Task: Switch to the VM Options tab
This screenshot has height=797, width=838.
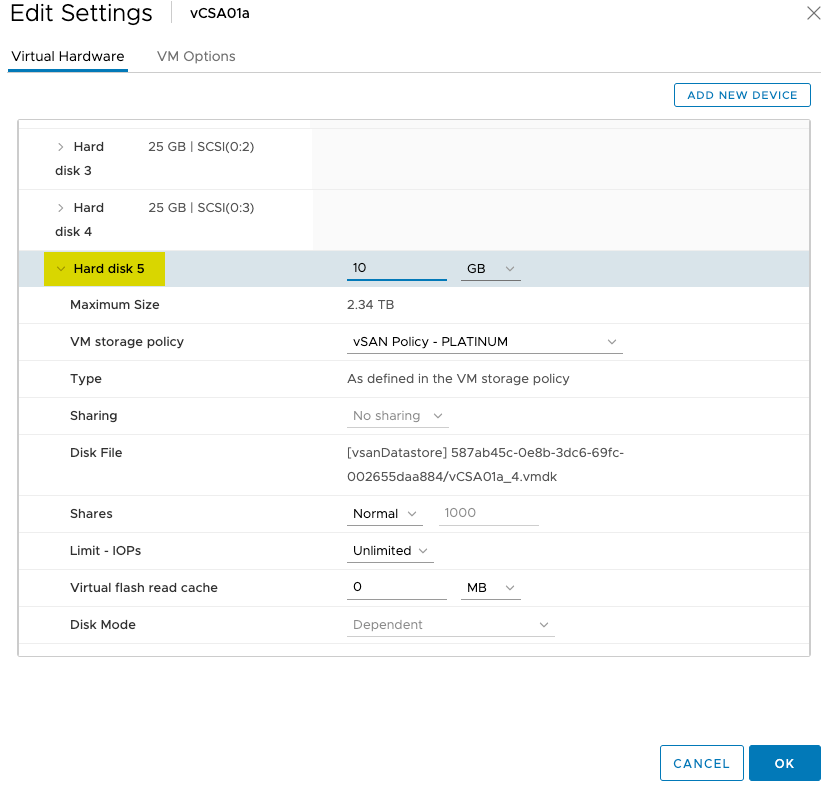Action: pyautogui.click(x=196, y=56)
